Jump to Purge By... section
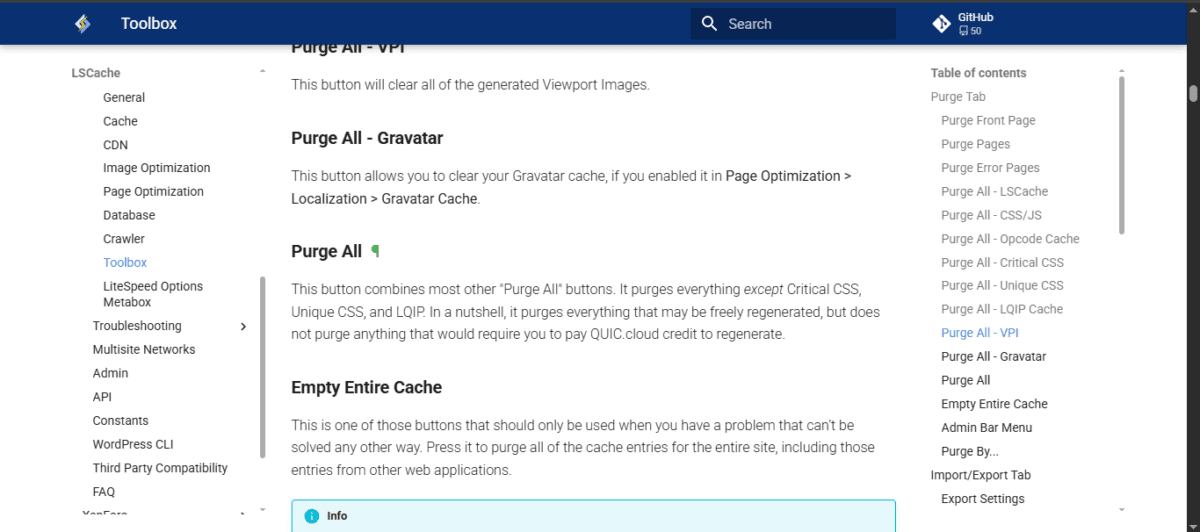Screen dimensions: 1200x532 coord(970,452)
